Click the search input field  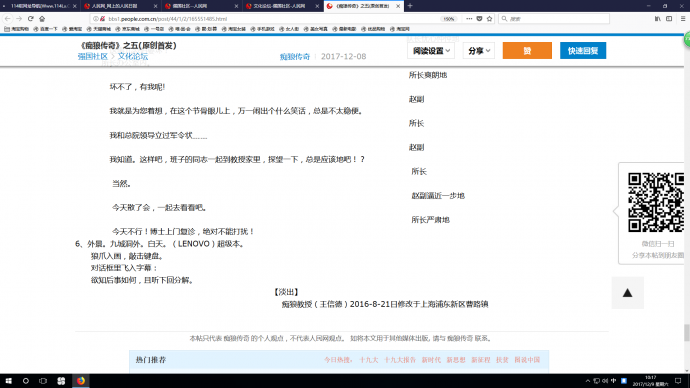554,19
